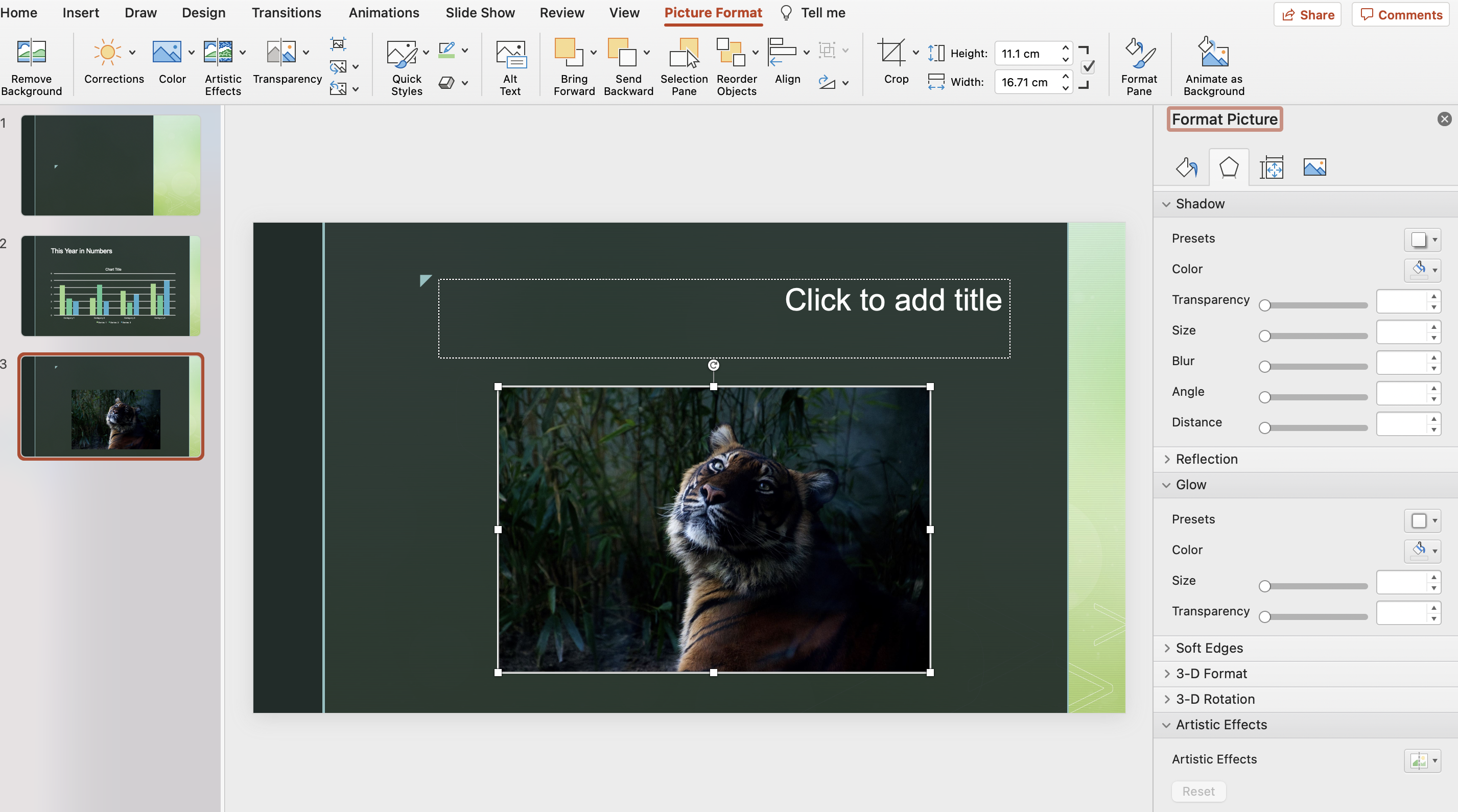Open the Comments button
Image resolution: width=1458 pixels, height=812 pixels.
click(x=1400, y=15)
